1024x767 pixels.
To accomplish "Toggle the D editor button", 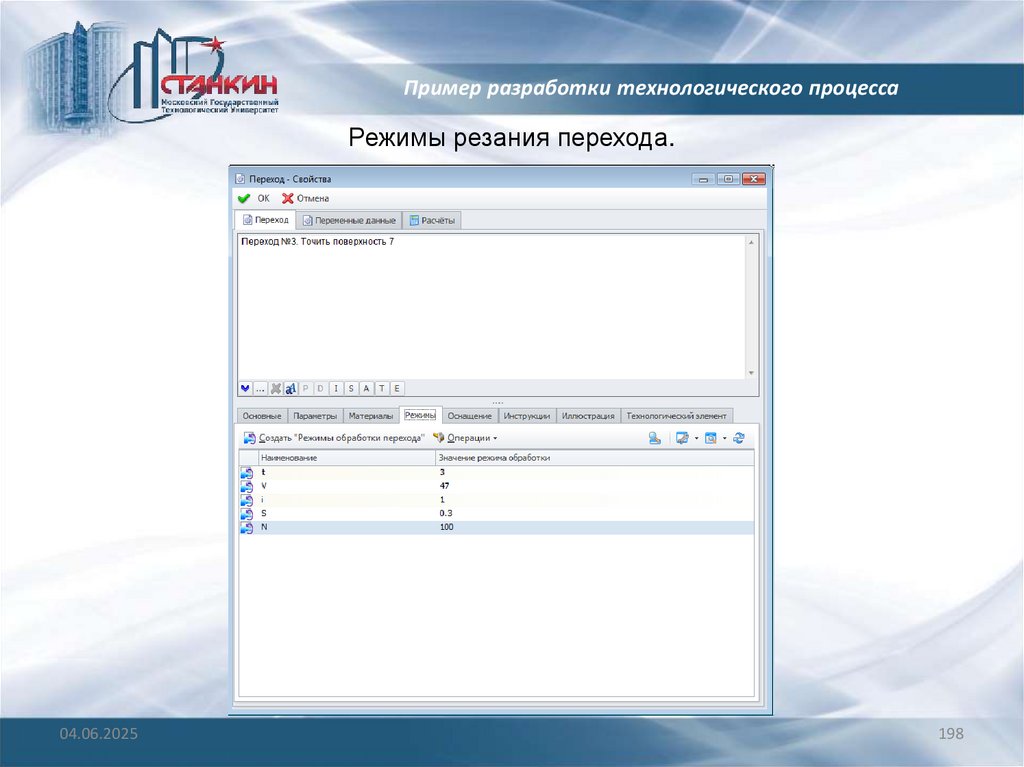I will pos(320,389).
